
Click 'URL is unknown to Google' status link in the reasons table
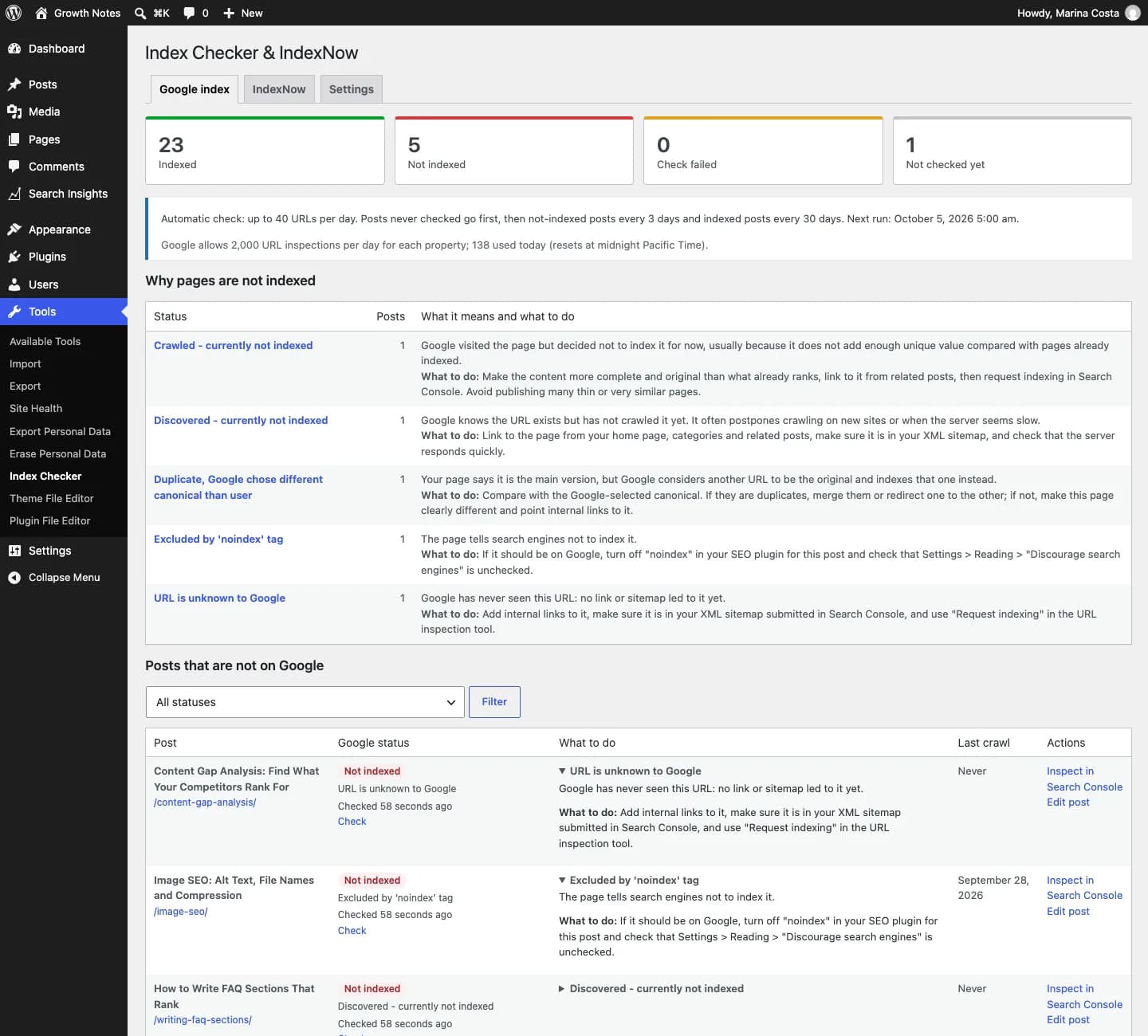pos(219,598)
